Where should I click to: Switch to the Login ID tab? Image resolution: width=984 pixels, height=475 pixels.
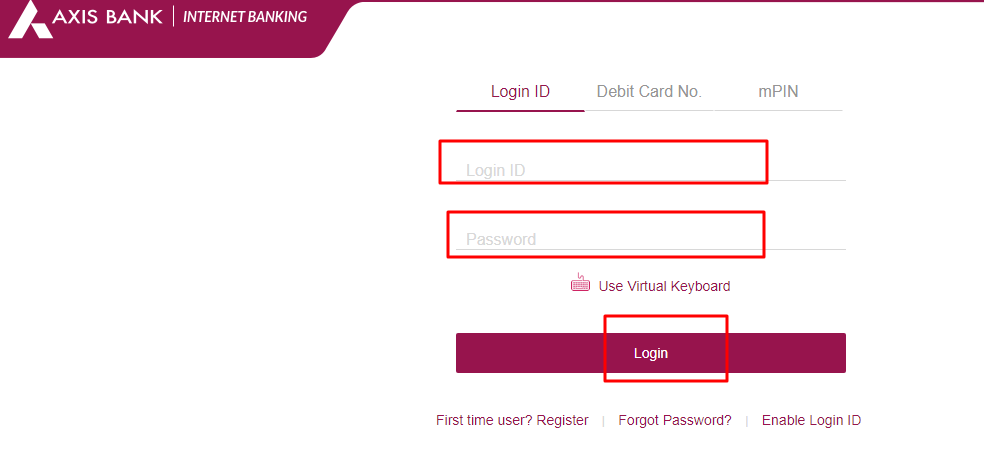coord(520,92)
